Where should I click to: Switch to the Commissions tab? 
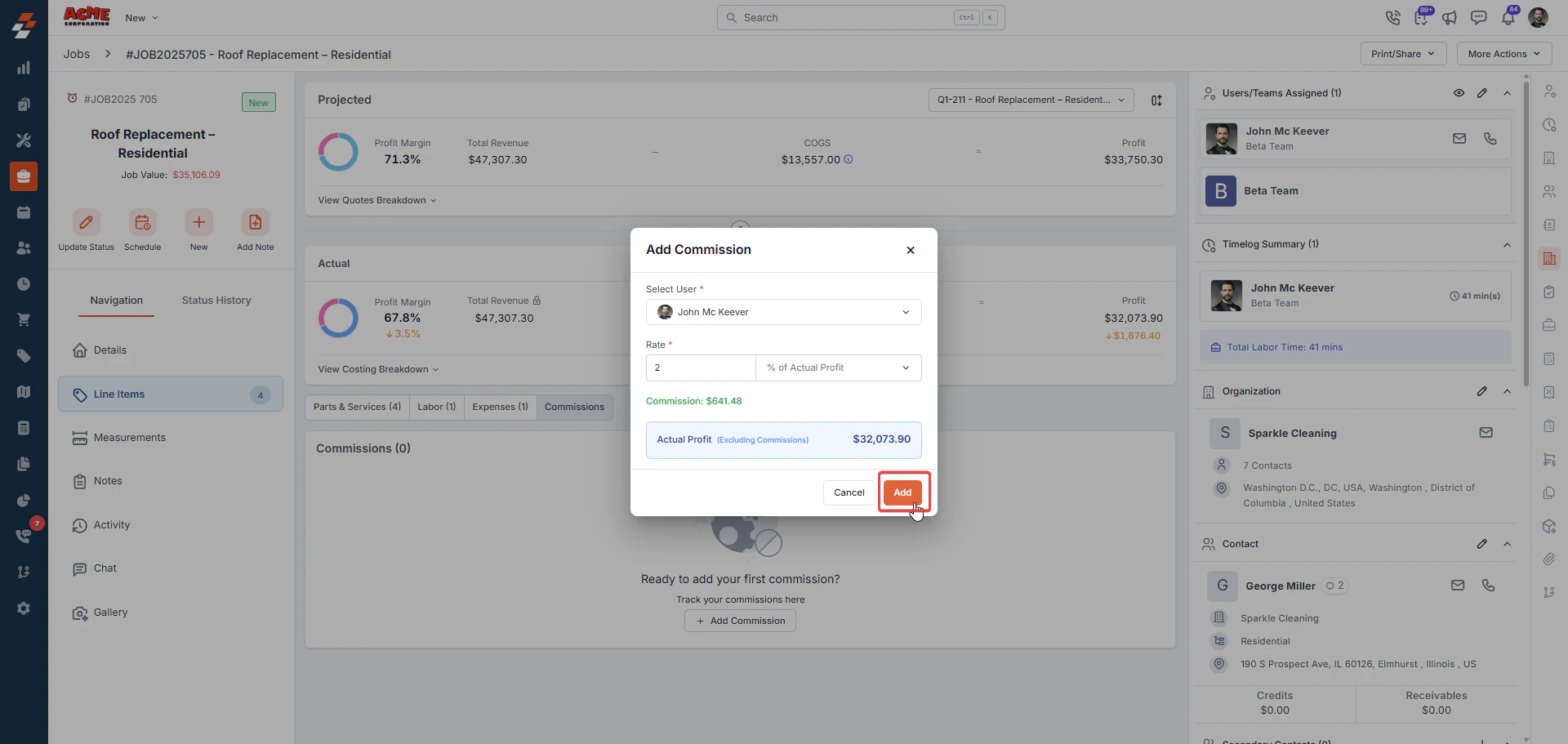tap(574, 407)
